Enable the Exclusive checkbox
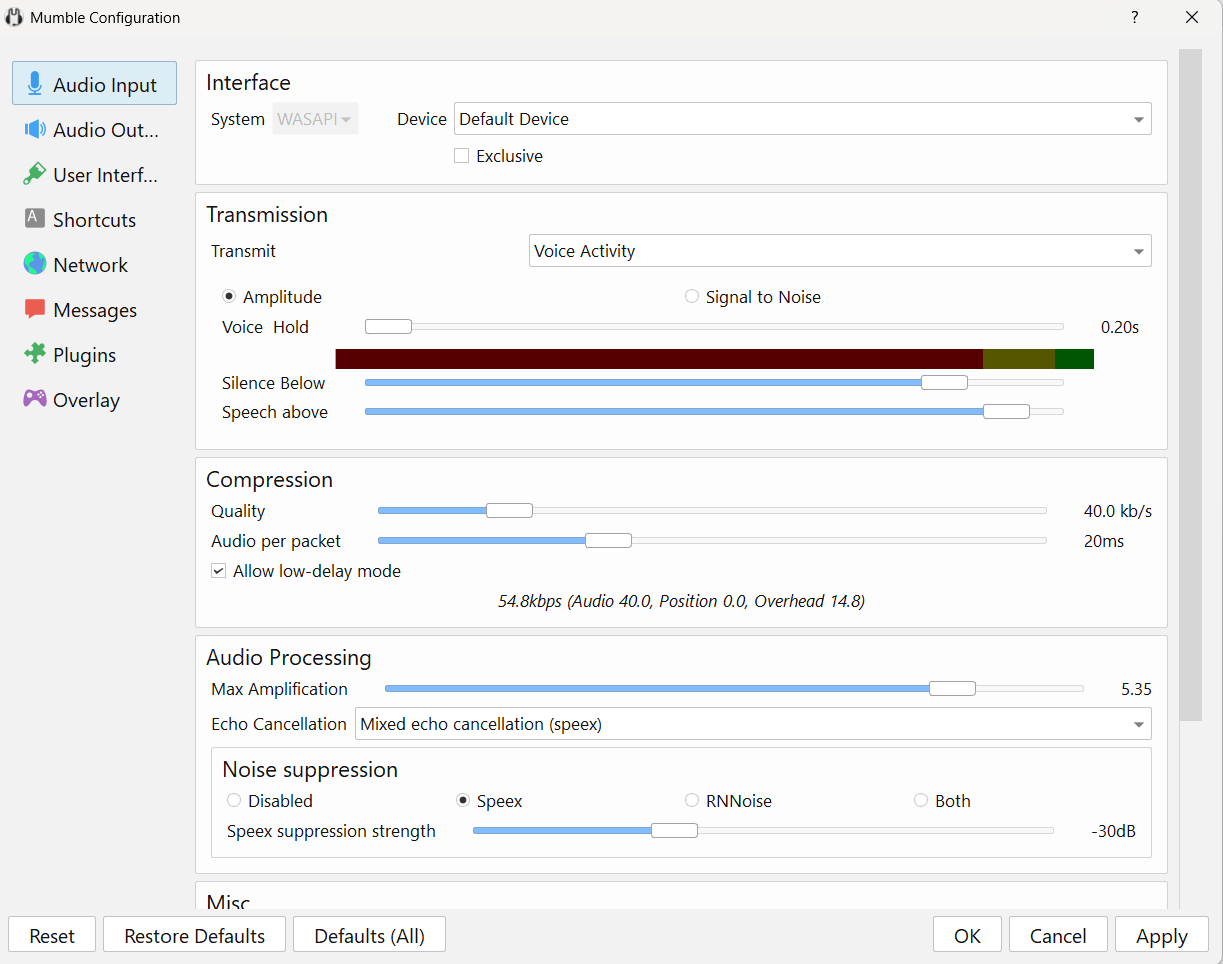The width and height of the screenshot is (1223, 964). point(461,156)
